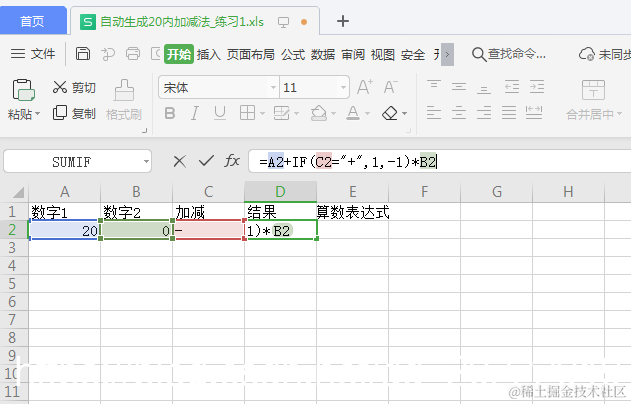Click the eraser clear icon
Image resolution: width=631 pixels, height=404 pixels.
(x=390, y=113)
